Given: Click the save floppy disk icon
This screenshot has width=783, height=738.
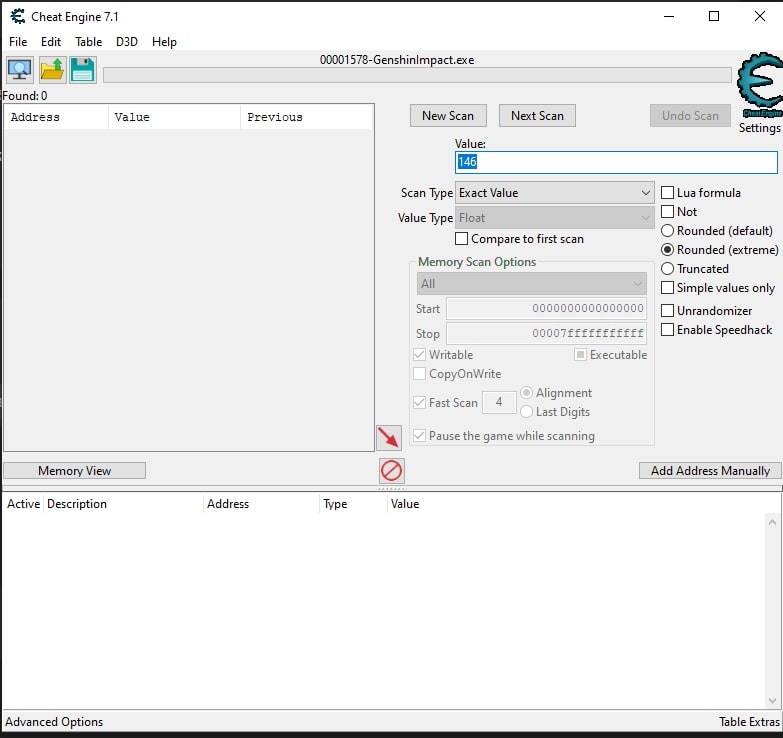Looking at the screenshot, I should (83, 69).
